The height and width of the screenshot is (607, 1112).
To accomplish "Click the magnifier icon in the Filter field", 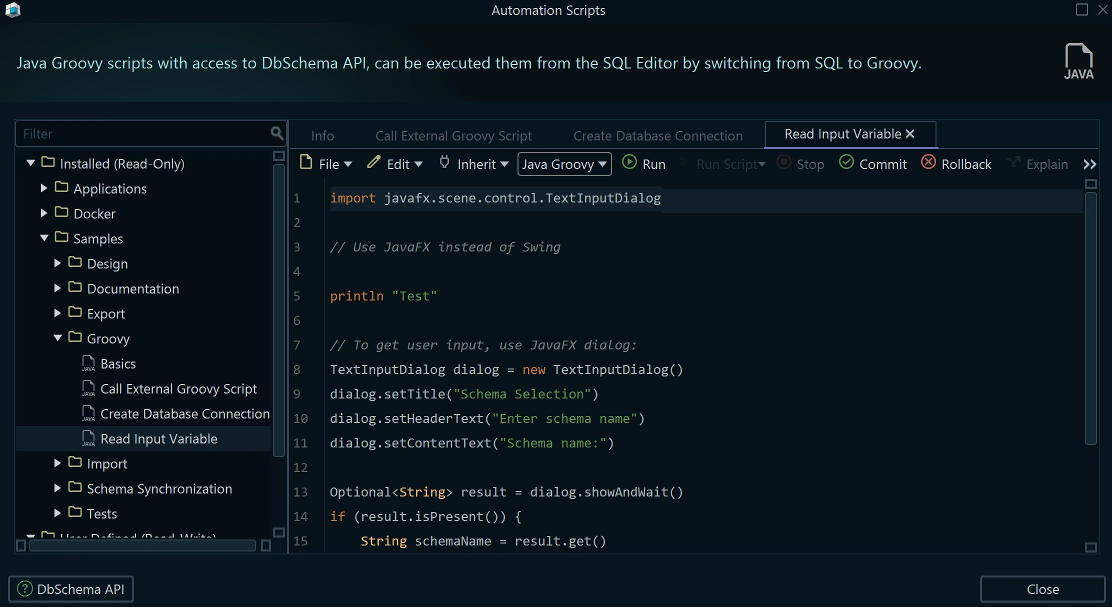I will coord(276,132).
